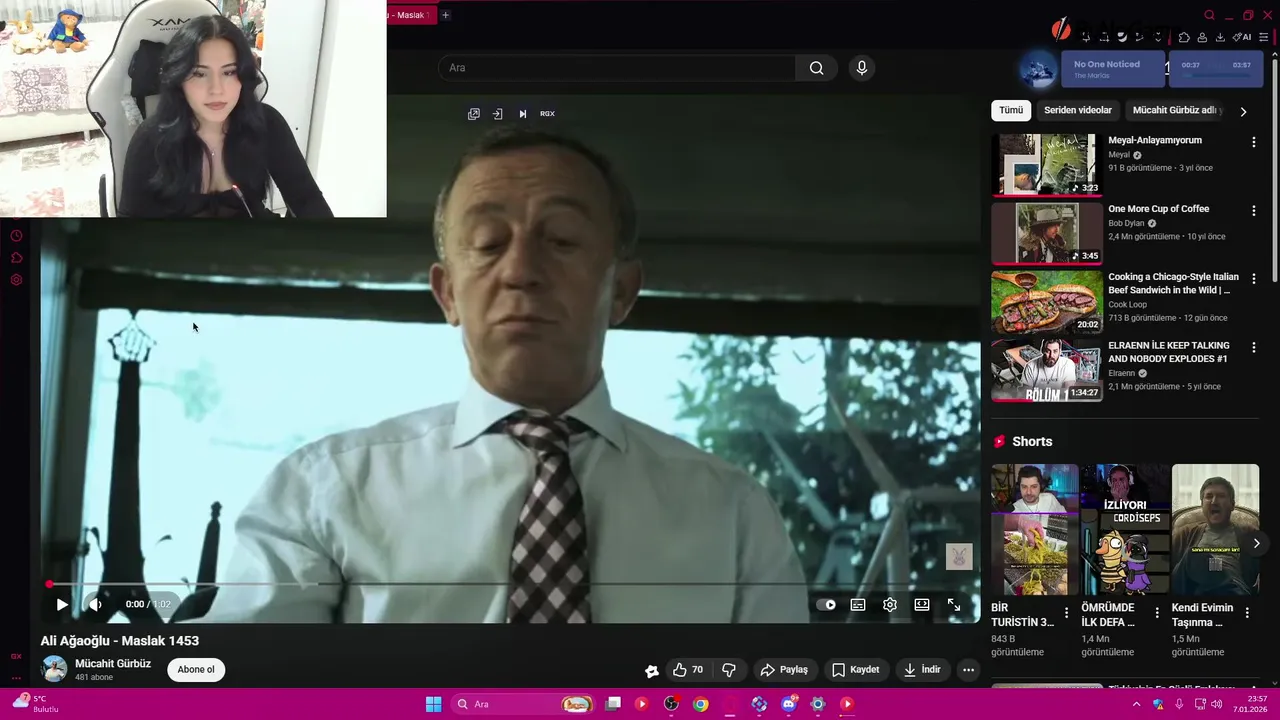Show hidden system tray icons
Image resolution: width=1280 pixels, height=720 pixels.
1136,704
